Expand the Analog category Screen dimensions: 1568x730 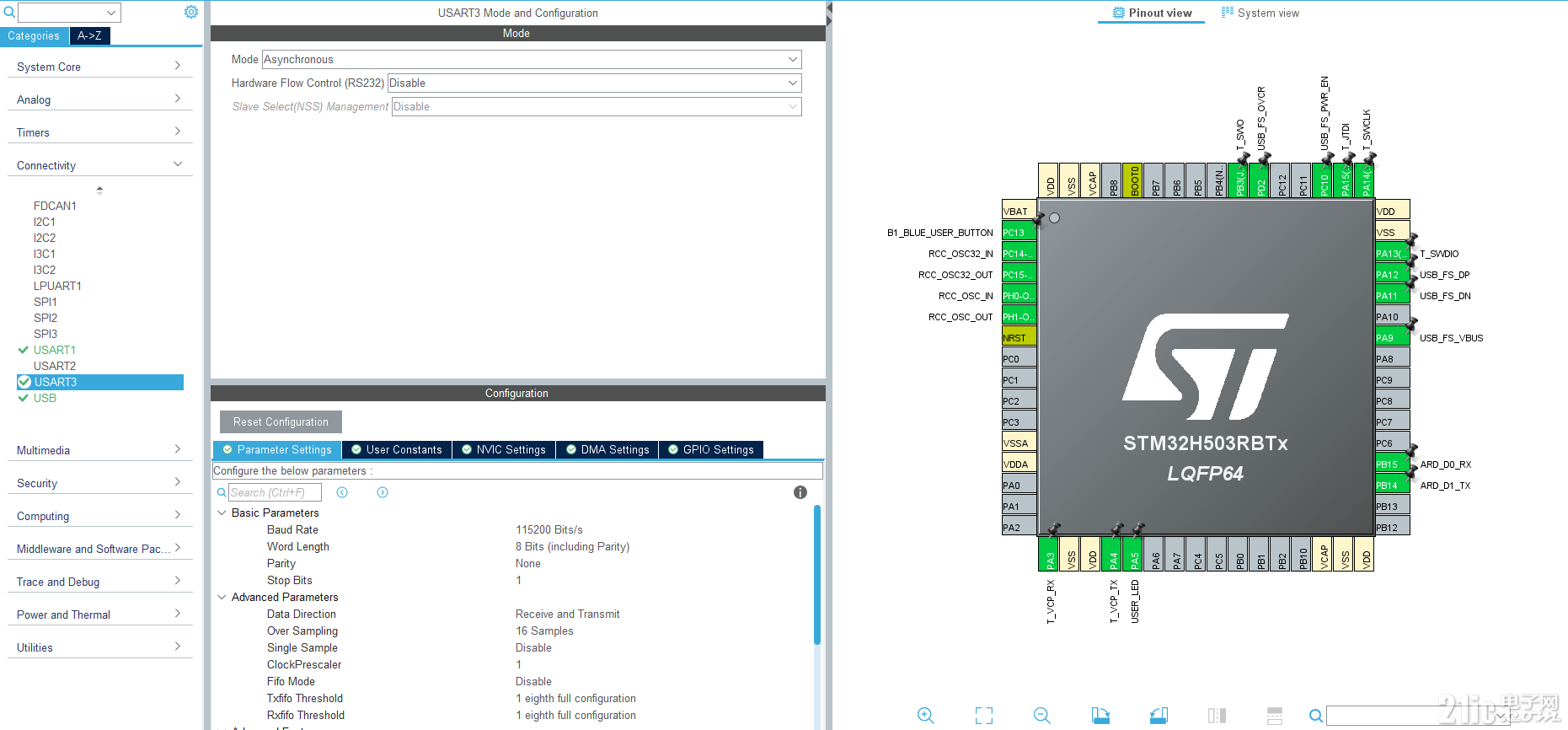[x=99, y=99]
